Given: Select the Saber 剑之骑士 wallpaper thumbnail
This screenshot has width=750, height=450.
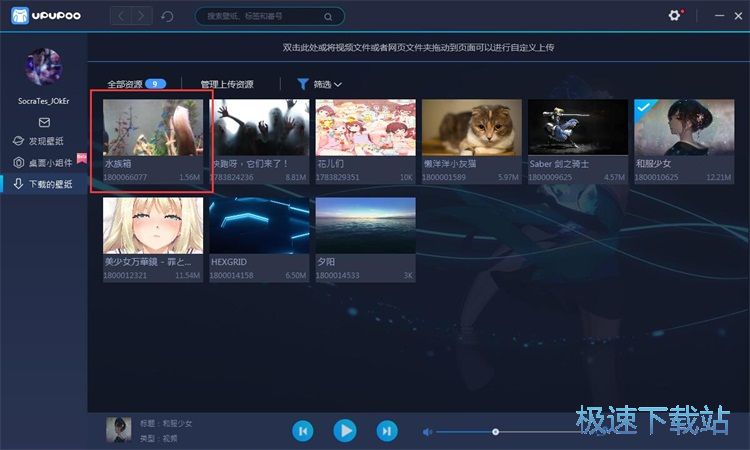Looking at the screenshot, I should point(578,127).
